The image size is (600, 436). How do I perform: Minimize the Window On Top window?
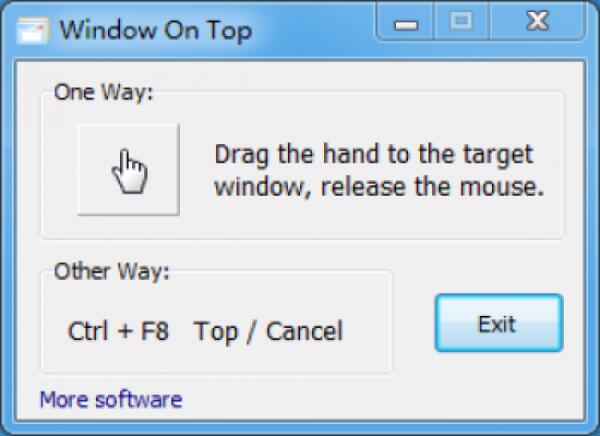406,22
